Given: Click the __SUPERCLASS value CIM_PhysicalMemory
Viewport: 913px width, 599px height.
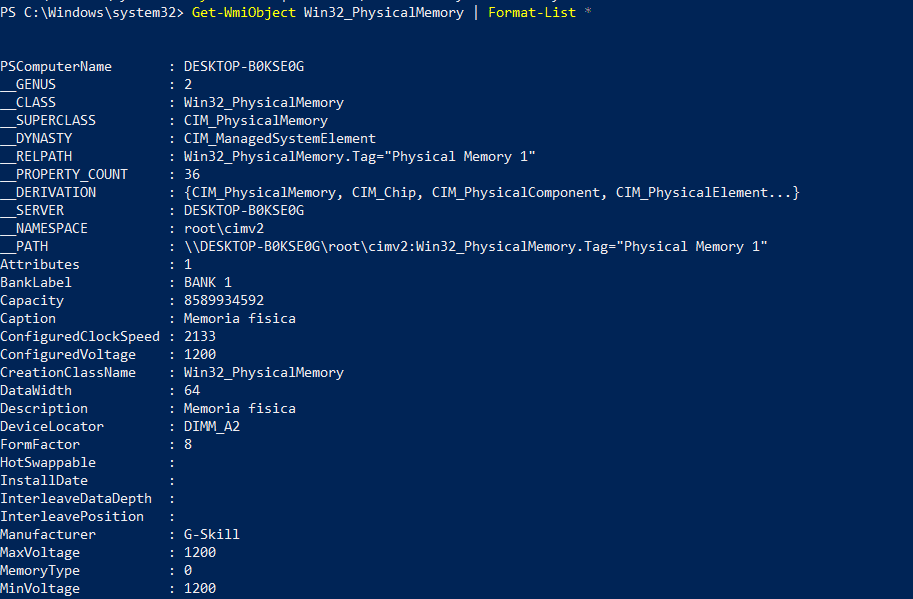Looking at the screenshot, I should pos(255,120).
